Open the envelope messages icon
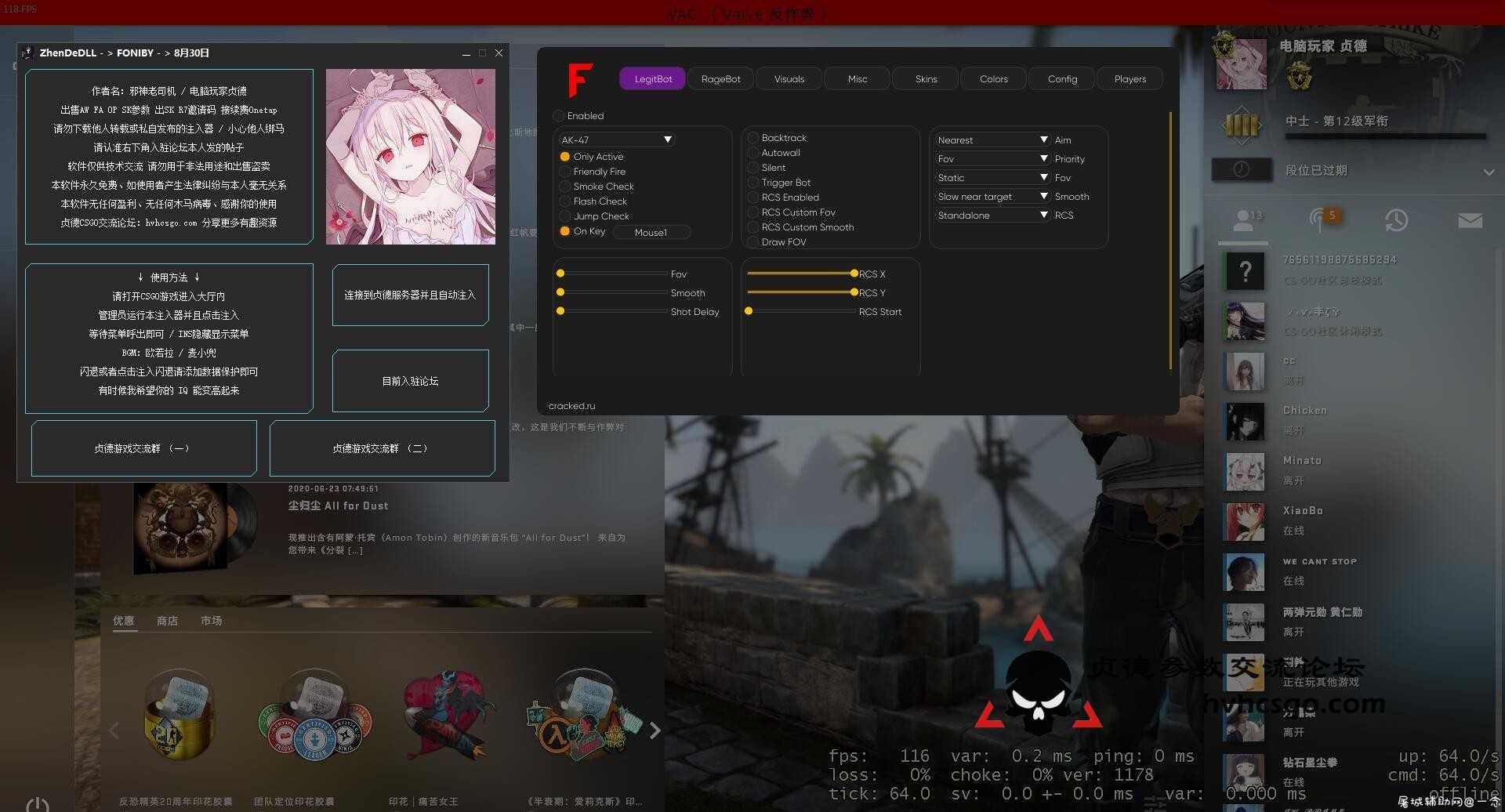Screen dimensions: 1505x812 click(x=1471, y=221)
